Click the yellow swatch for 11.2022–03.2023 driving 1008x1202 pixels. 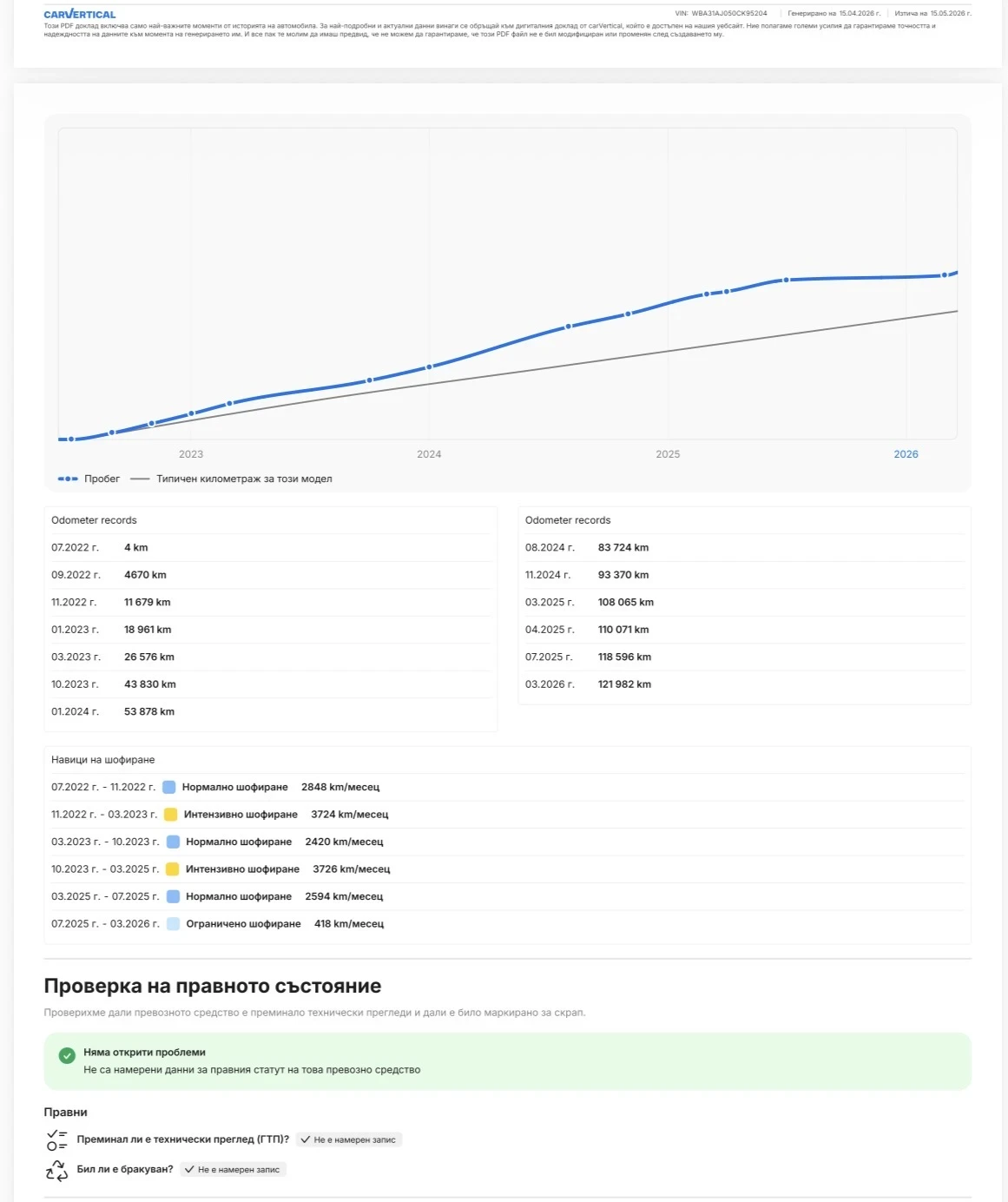170,815
